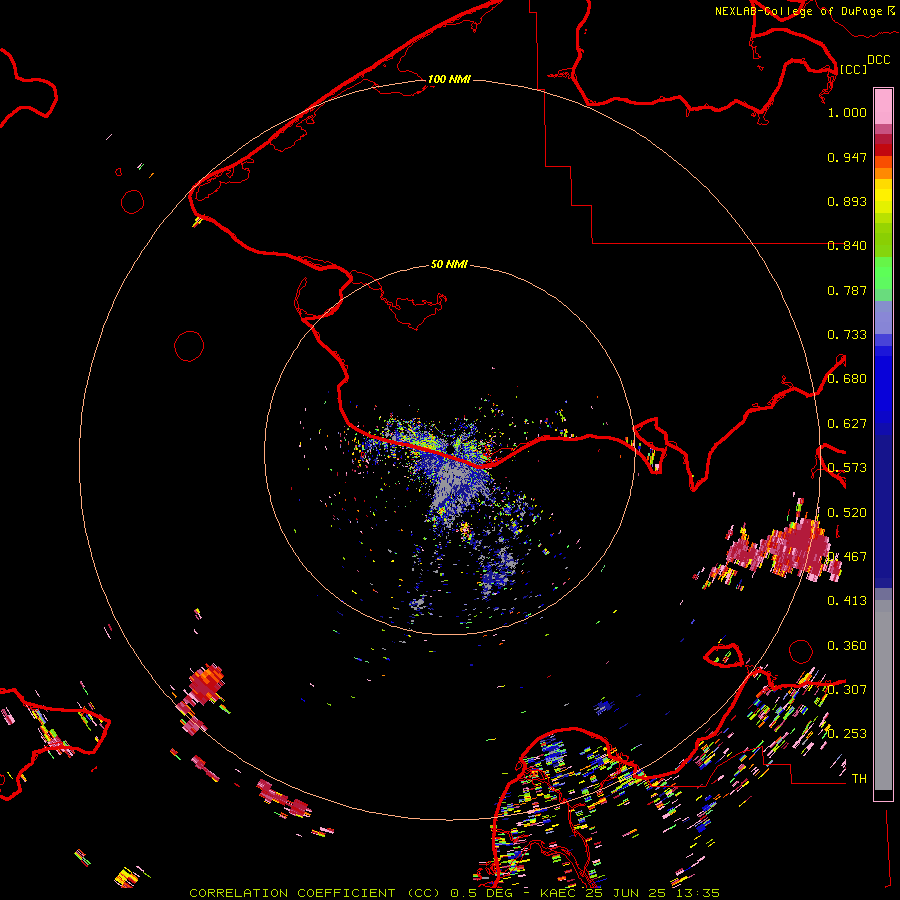
Task: Select the 0.627 color scale value
Action: click(x=847, y=424)
